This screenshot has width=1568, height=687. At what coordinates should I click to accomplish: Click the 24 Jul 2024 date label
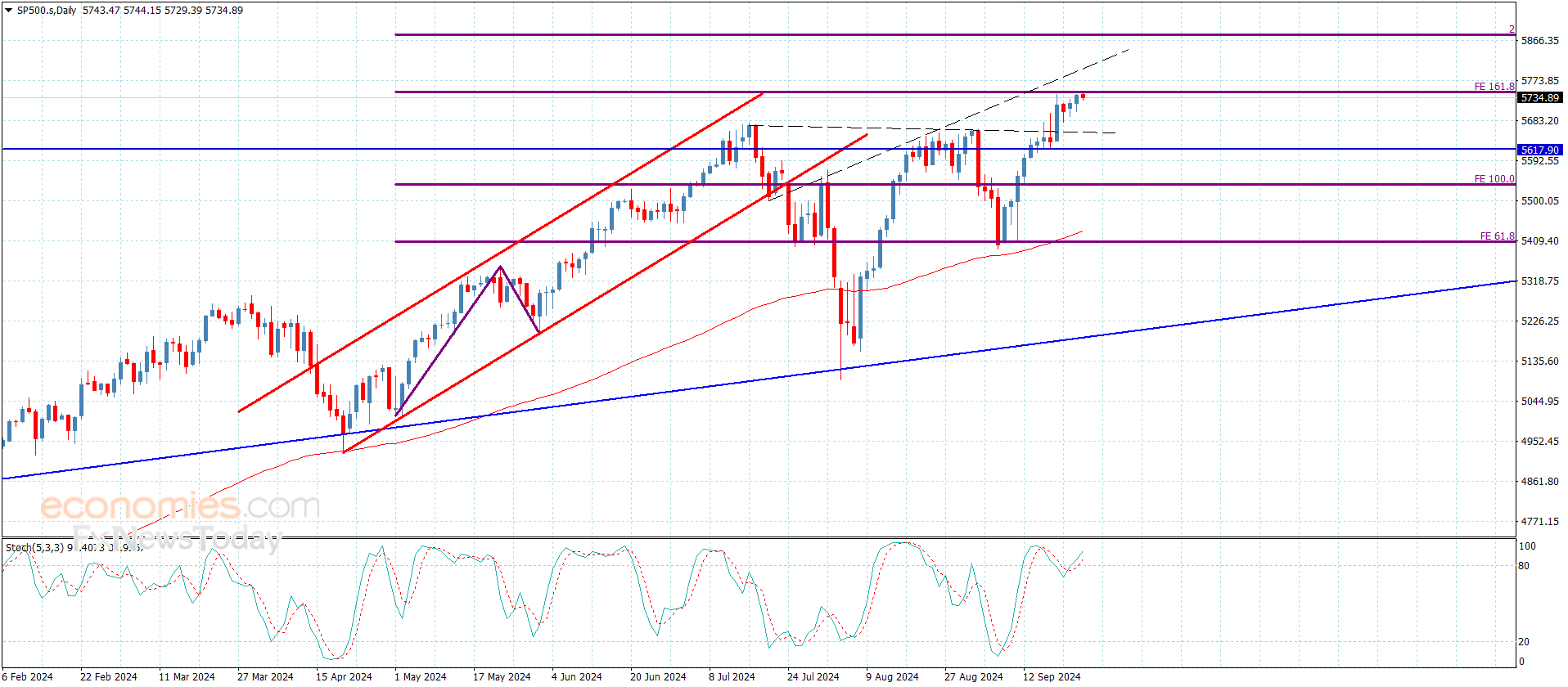tap(813, 676)
